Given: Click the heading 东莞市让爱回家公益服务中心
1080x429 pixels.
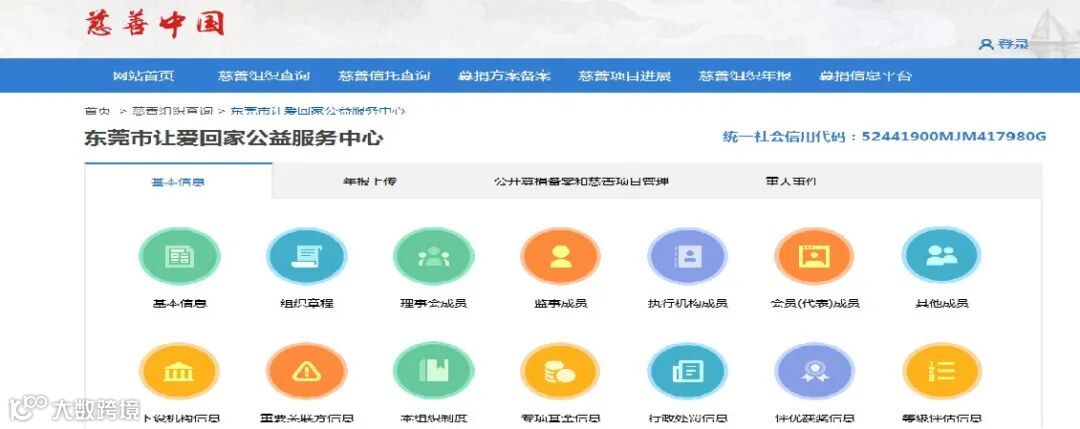Looking at the screenshot, I should click(x=233, y=138).
